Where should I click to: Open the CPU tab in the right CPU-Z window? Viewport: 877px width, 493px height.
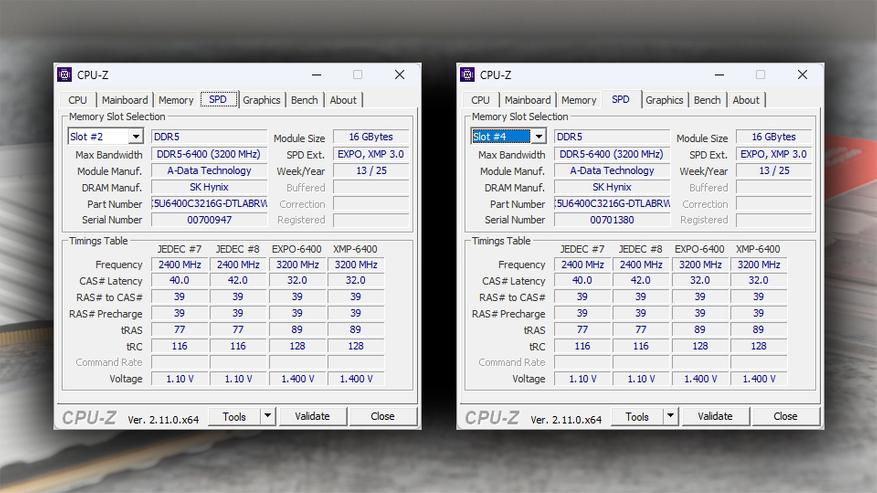(x=480, y=100)
